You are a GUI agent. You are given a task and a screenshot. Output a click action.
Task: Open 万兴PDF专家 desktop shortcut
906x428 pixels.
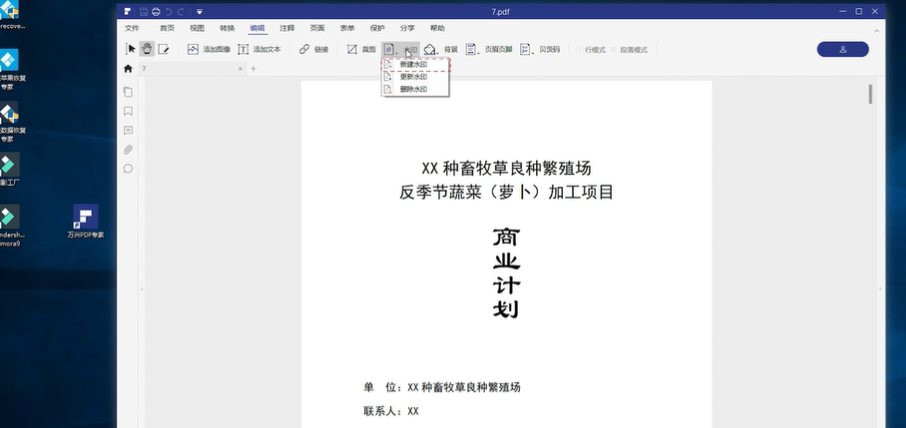(86, 221)
